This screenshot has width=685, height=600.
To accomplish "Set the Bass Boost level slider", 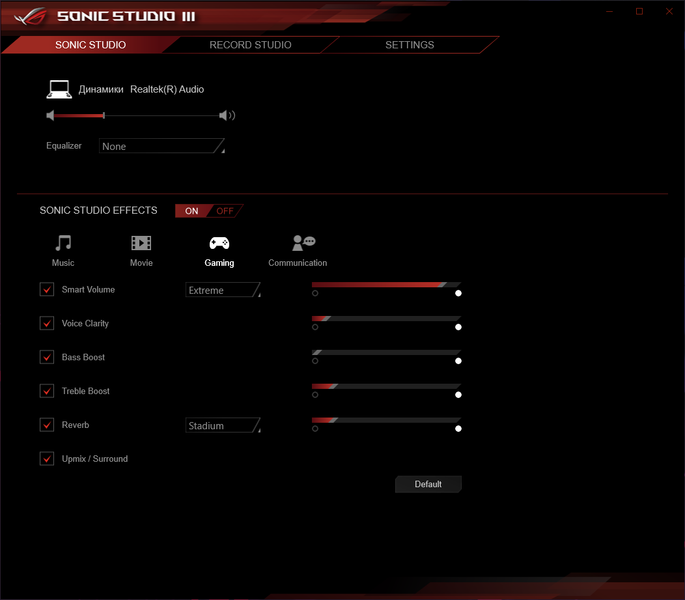I will (x=386, y=352).
